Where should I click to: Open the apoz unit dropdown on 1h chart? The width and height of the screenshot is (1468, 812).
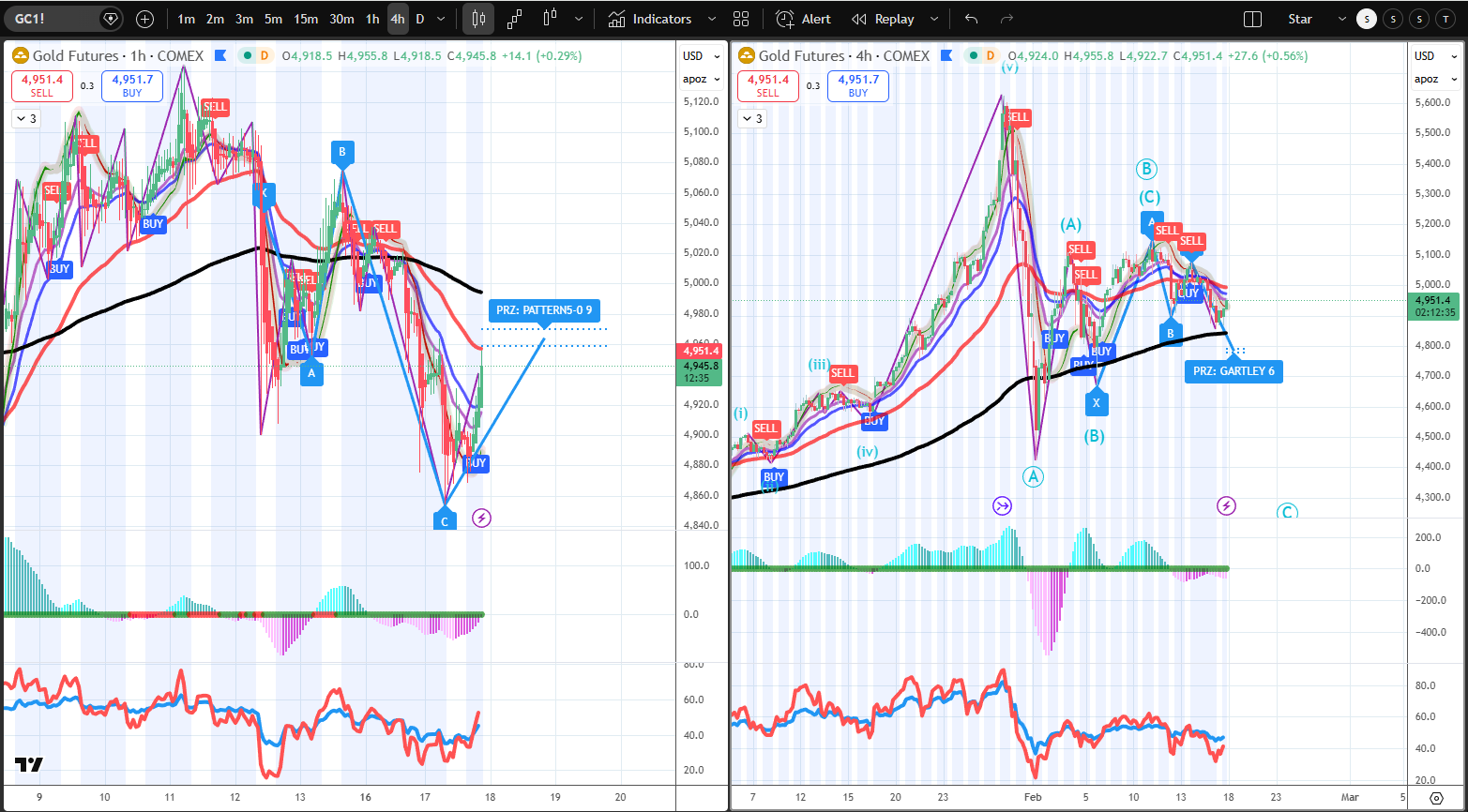coord(701,79)
